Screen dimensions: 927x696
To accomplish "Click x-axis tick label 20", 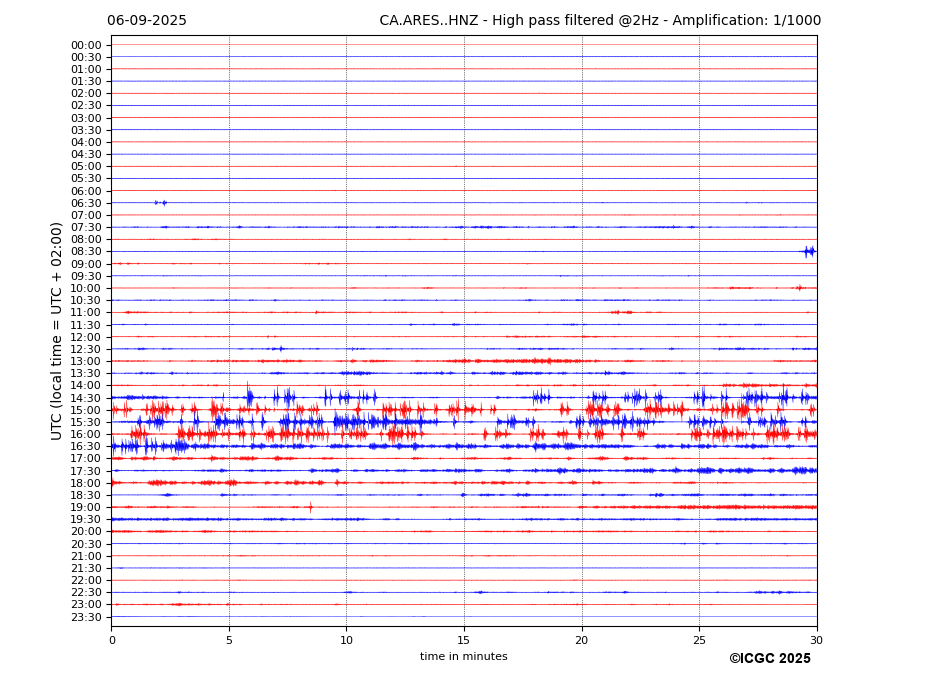I will (582, 640).
